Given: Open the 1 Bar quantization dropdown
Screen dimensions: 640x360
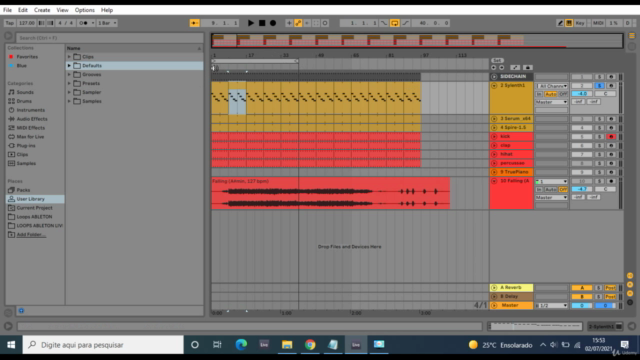Looking at the screenshot, I should pyautogui.click(x=107, y=23).
